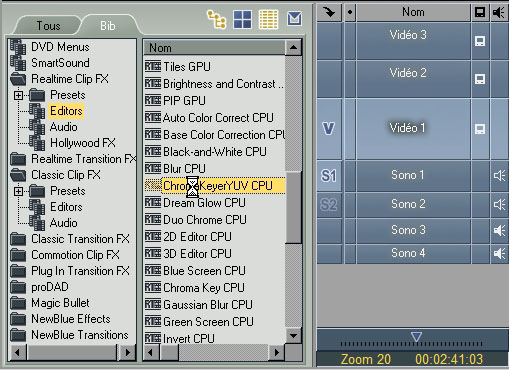Click the envelope icon in library toolbar
Screen dimensions: 509x370
click(x=295, y=18)
